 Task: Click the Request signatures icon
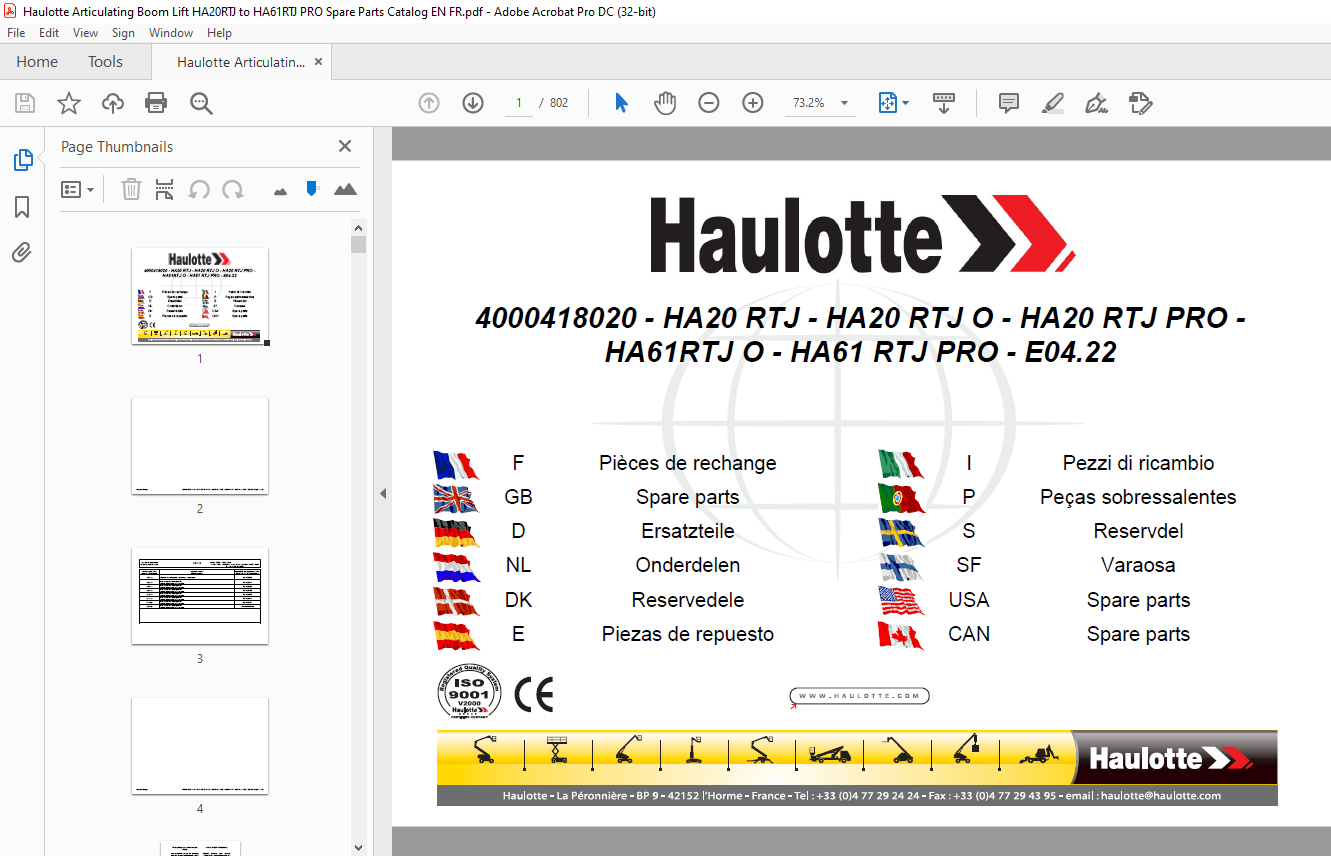click(x=1140, y=103)
